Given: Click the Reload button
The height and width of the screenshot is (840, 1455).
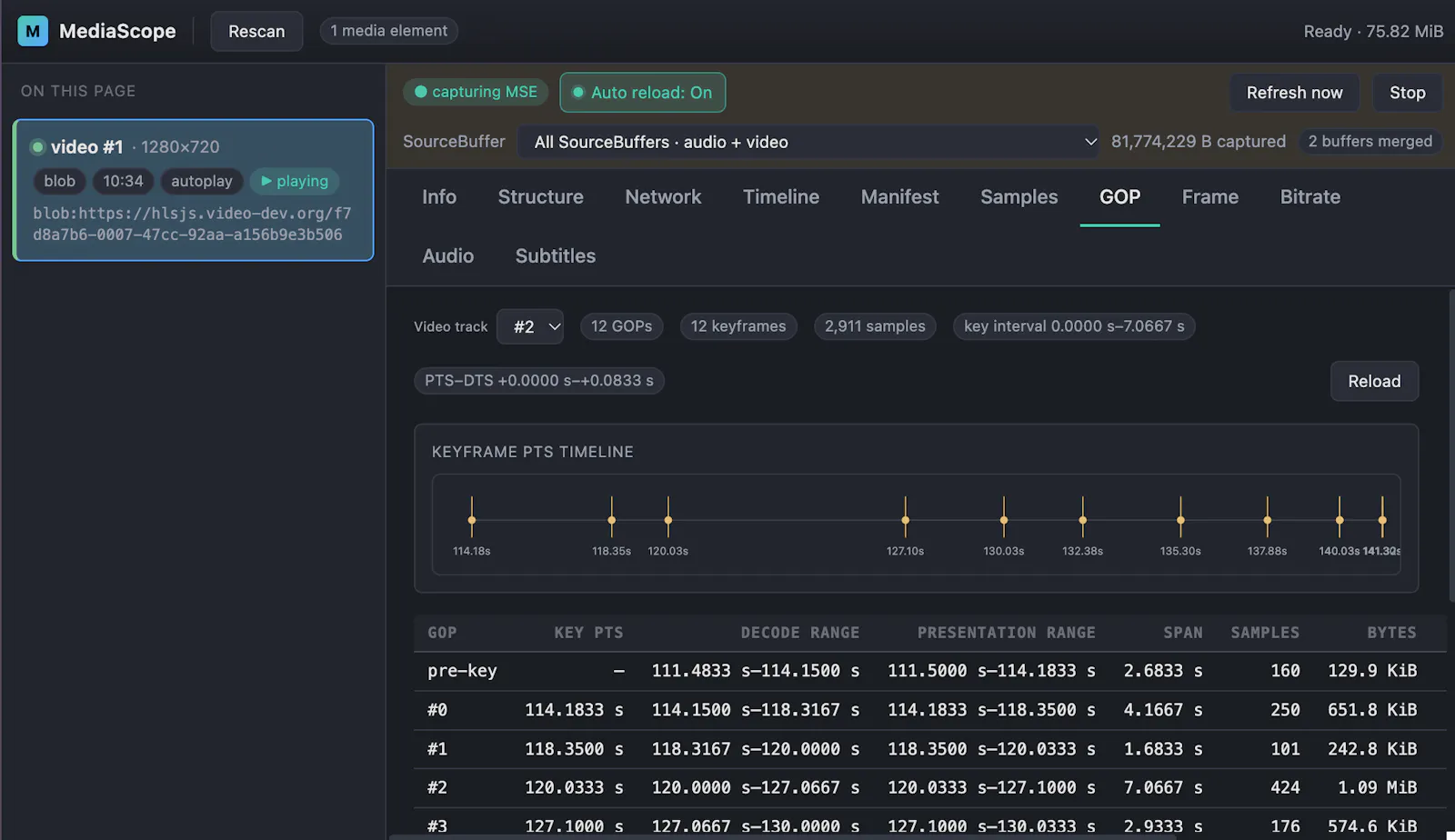Looking at the screenshot, I should pos(1374,381).
